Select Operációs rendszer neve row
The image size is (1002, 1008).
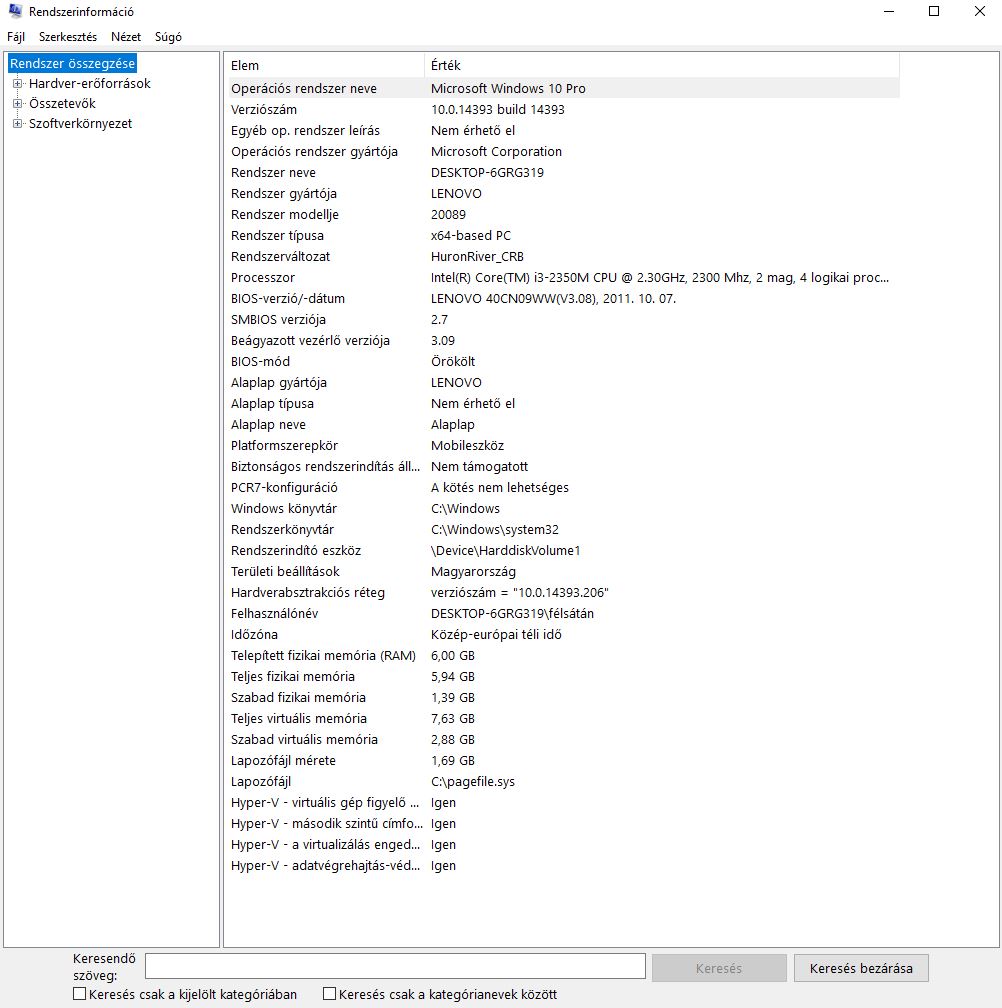click(x=564, y=88)
